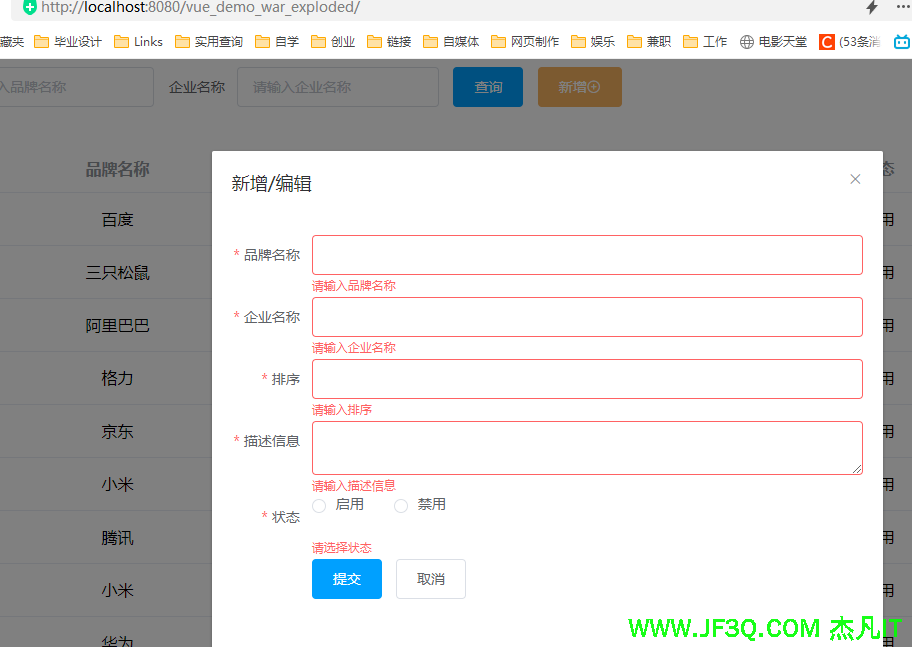Click the 排序 input field
Screen dimensions: 912x647
coord(587,379)
